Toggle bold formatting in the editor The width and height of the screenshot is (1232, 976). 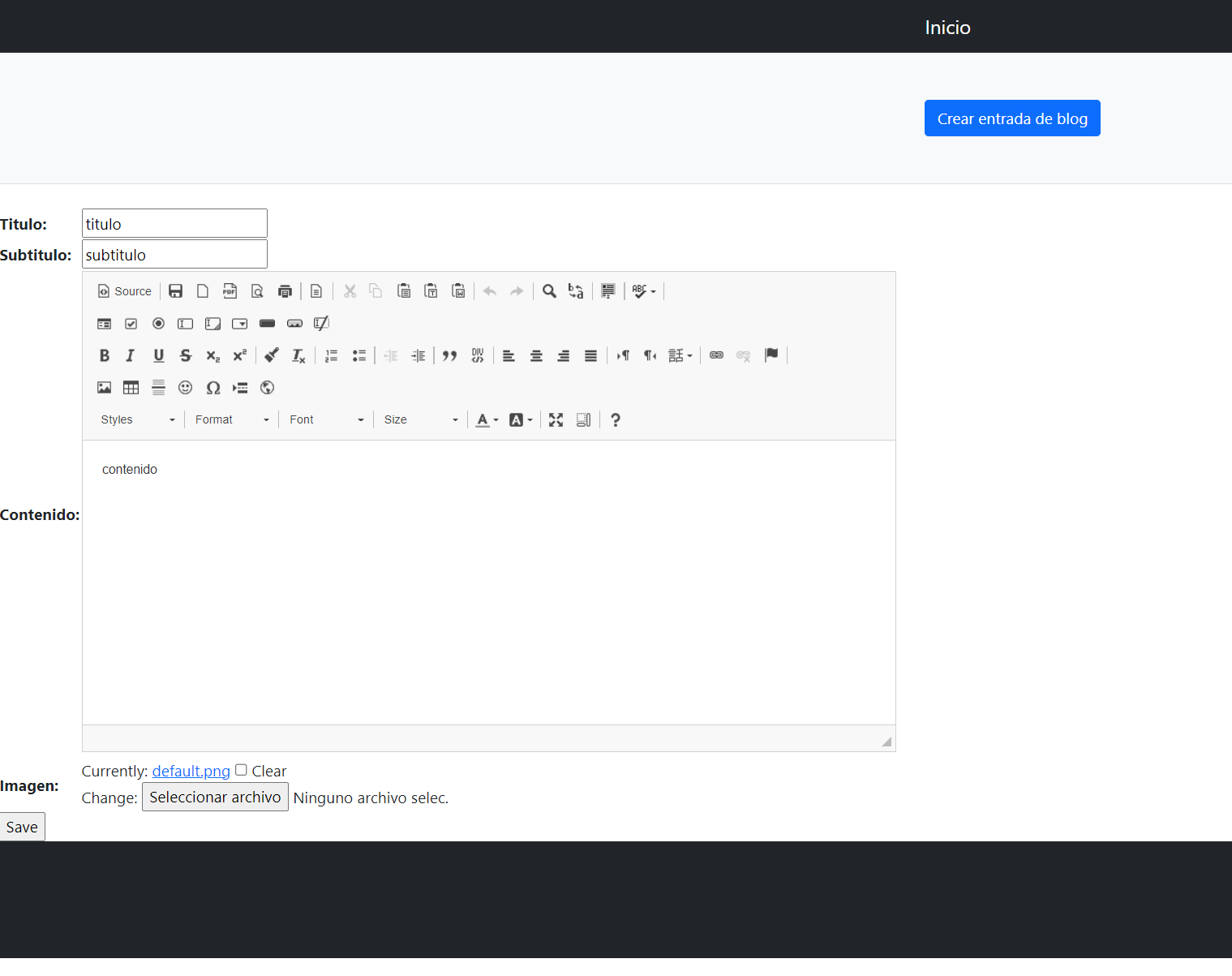[x=104, y=355]
